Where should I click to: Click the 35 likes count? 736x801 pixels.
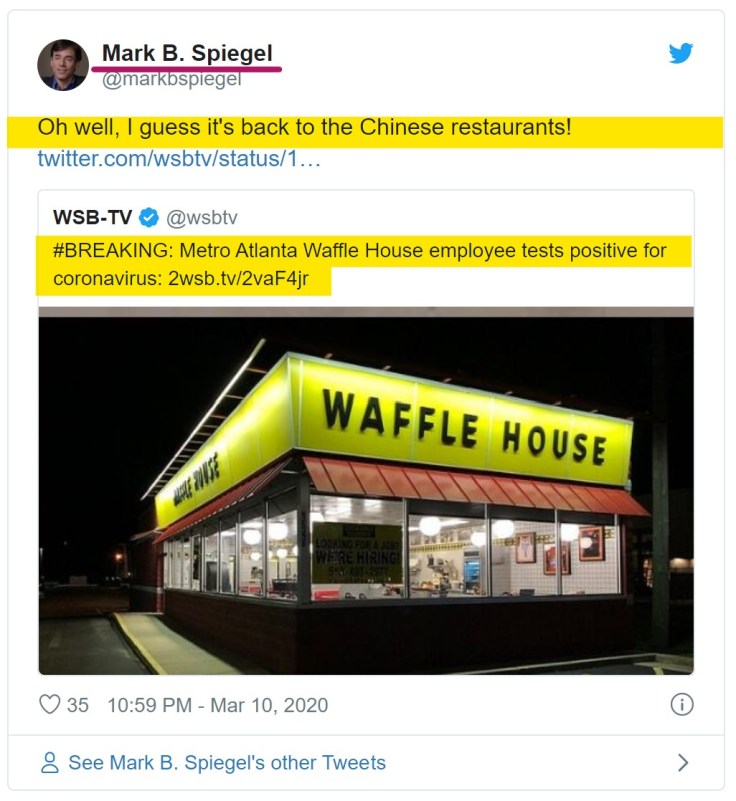tap(78, 705)
